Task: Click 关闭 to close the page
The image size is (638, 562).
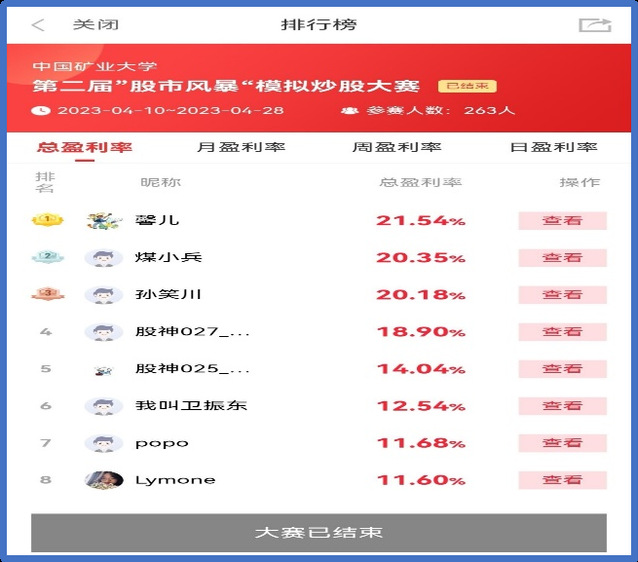Action: pyautogui.click(x=89, y=25)
